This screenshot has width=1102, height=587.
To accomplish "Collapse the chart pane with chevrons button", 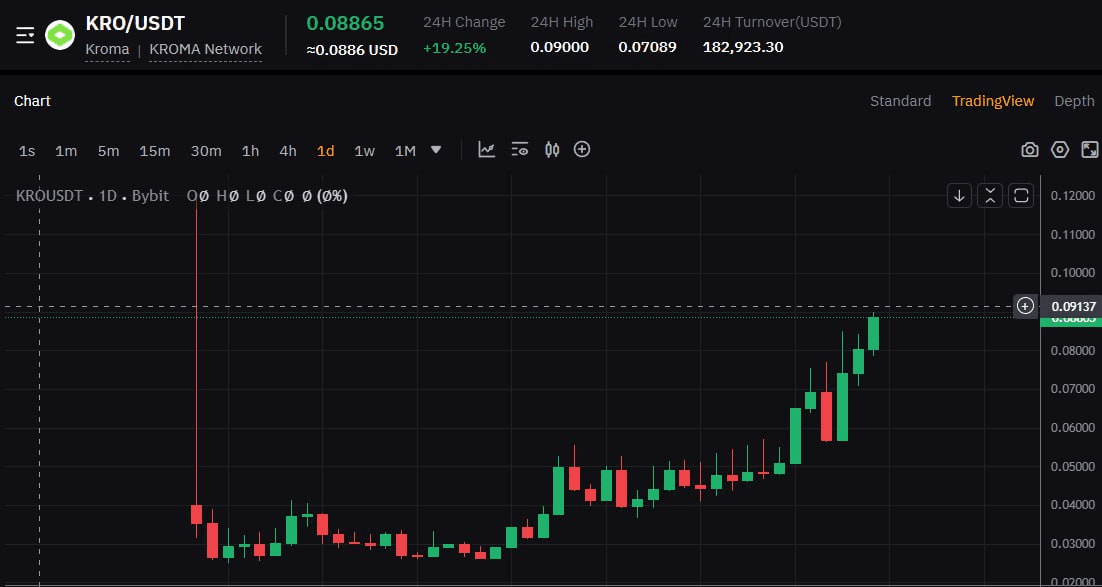I will coord(990,196).
